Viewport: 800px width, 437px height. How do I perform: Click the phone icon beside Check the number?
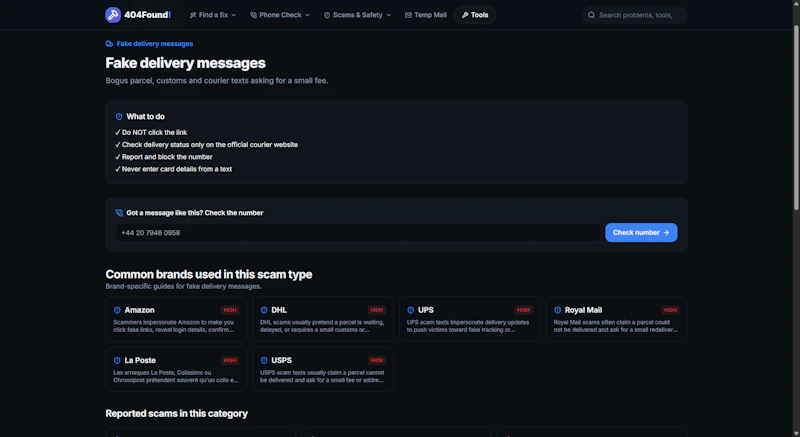(119, 213)
